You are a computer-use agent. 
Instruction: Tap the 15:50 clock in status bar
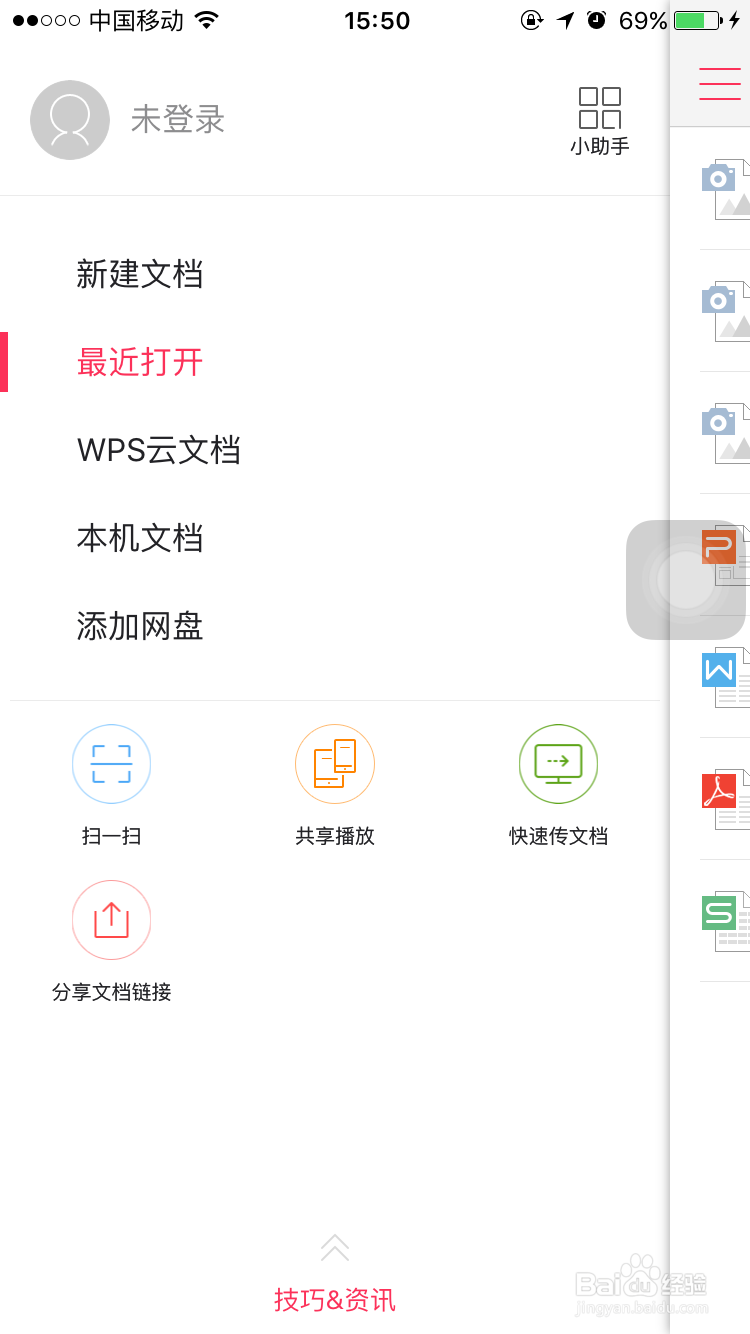point(377,21)
